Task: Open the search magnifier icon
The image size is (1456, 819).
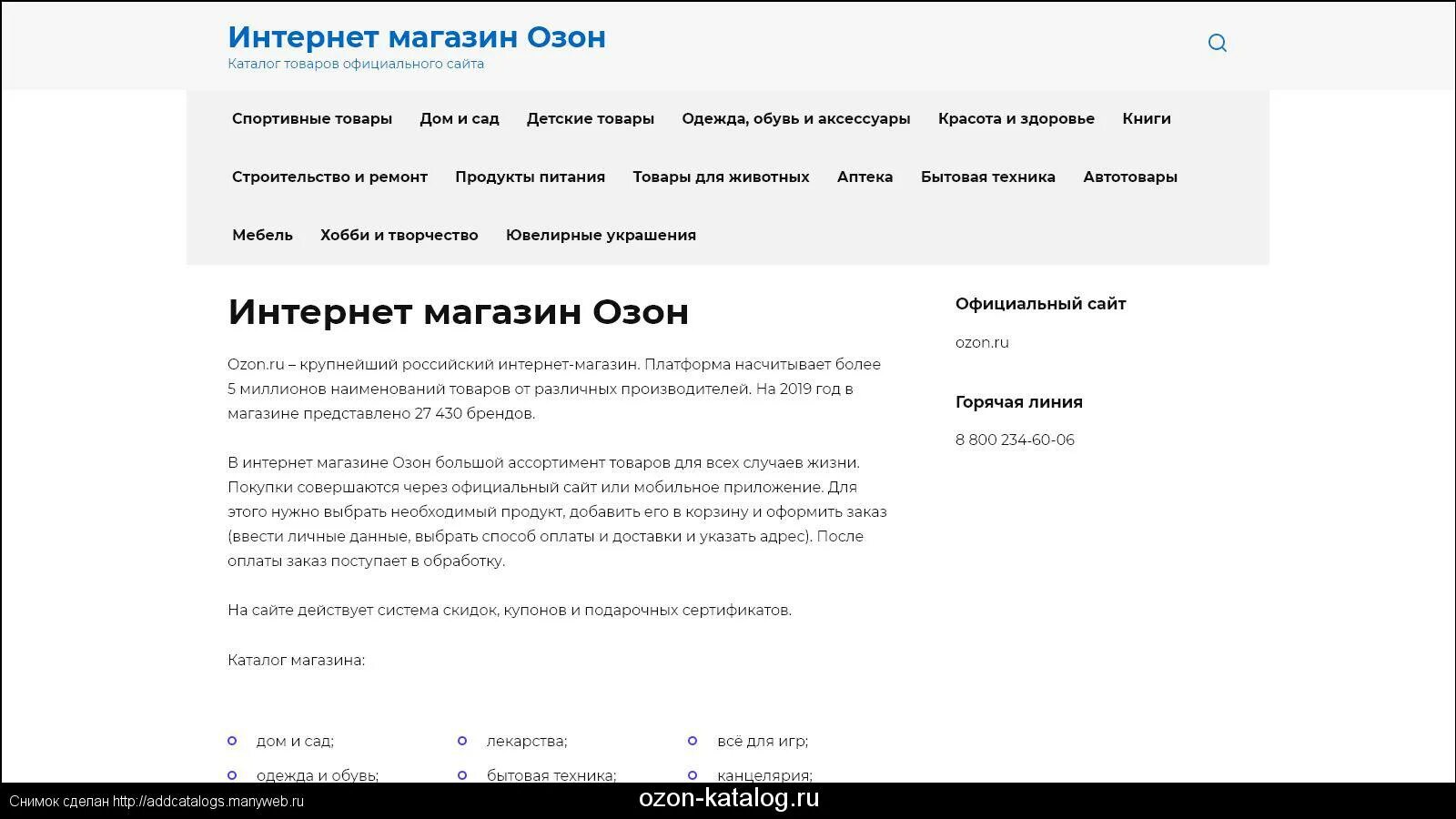Action: [x=1218, y=43]
